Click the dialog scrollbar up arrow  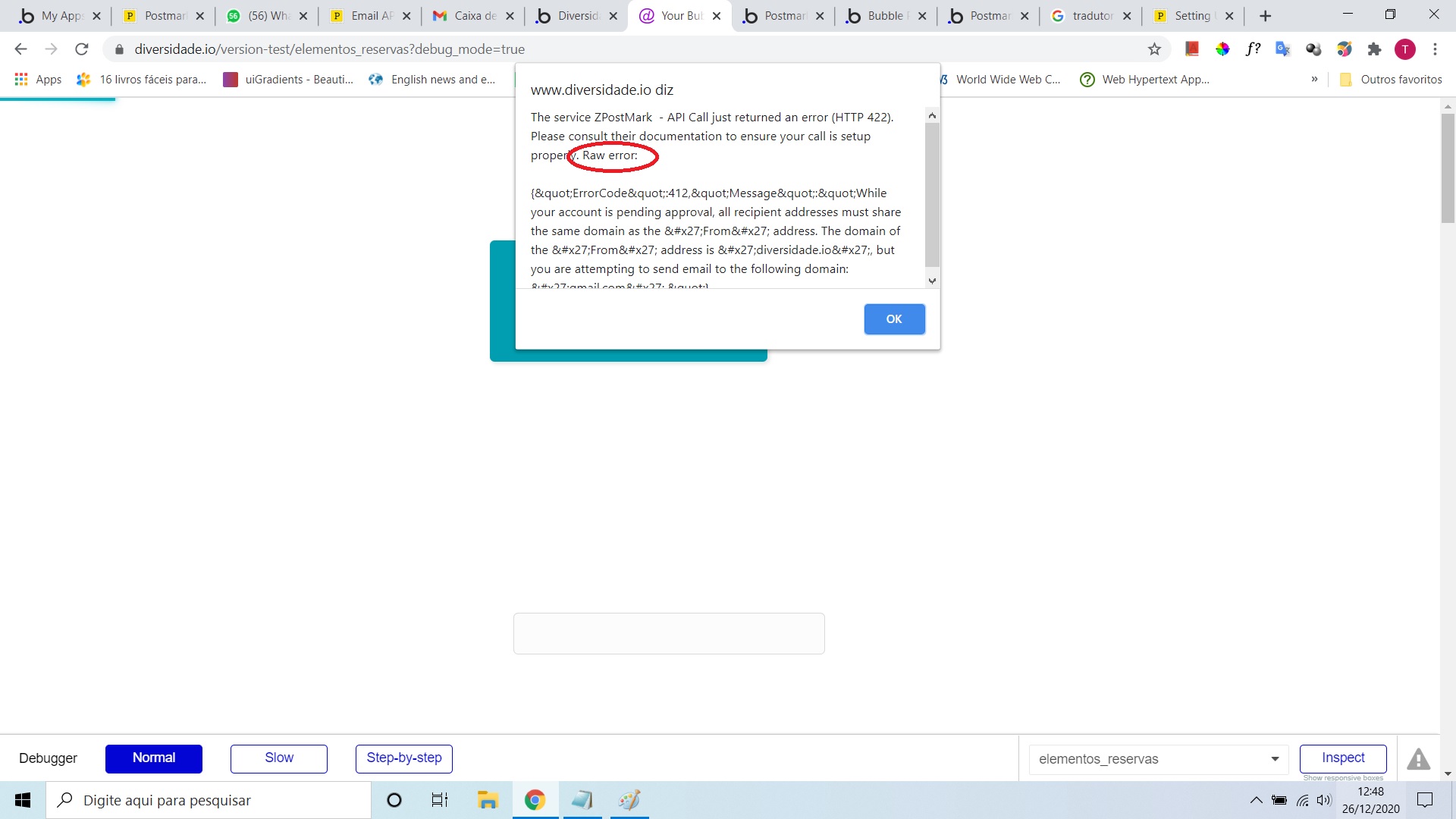tap(932, 115)
